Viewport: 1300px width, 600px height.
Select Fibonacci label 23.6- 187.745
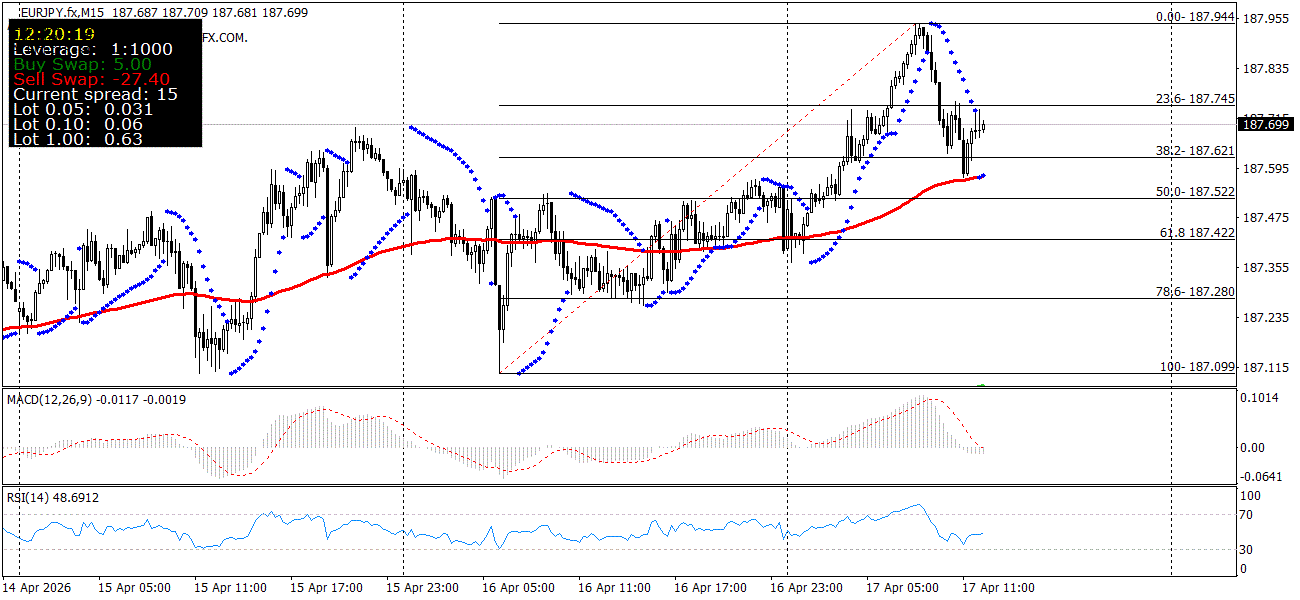[1195, 99]
